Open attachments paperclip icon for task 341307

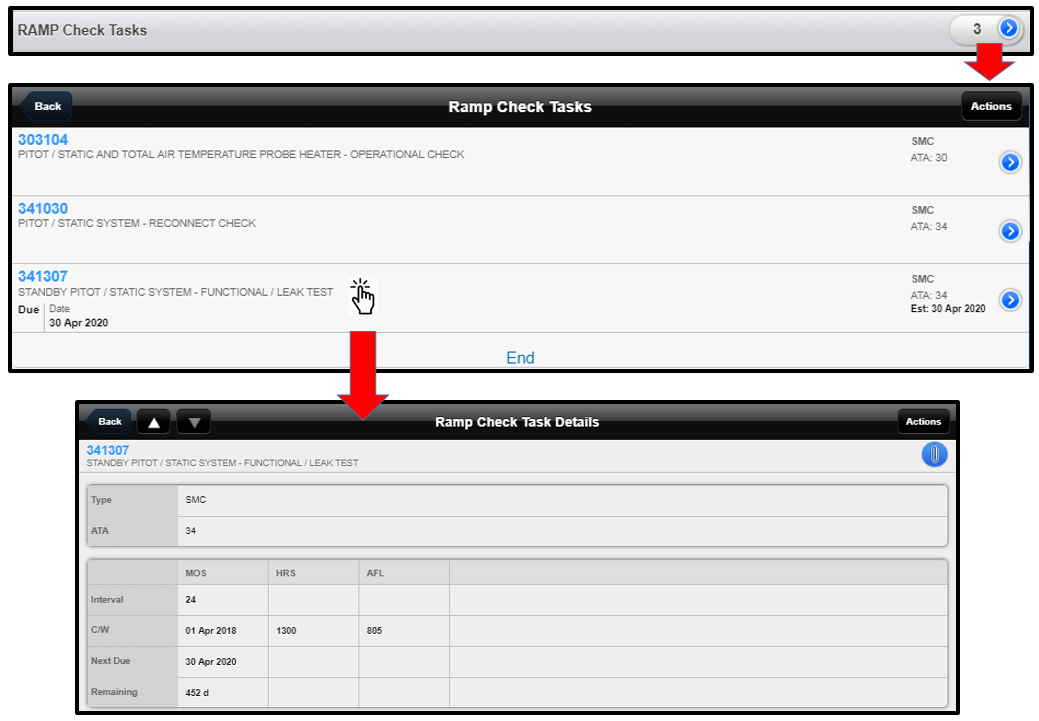tap(934, 455)
